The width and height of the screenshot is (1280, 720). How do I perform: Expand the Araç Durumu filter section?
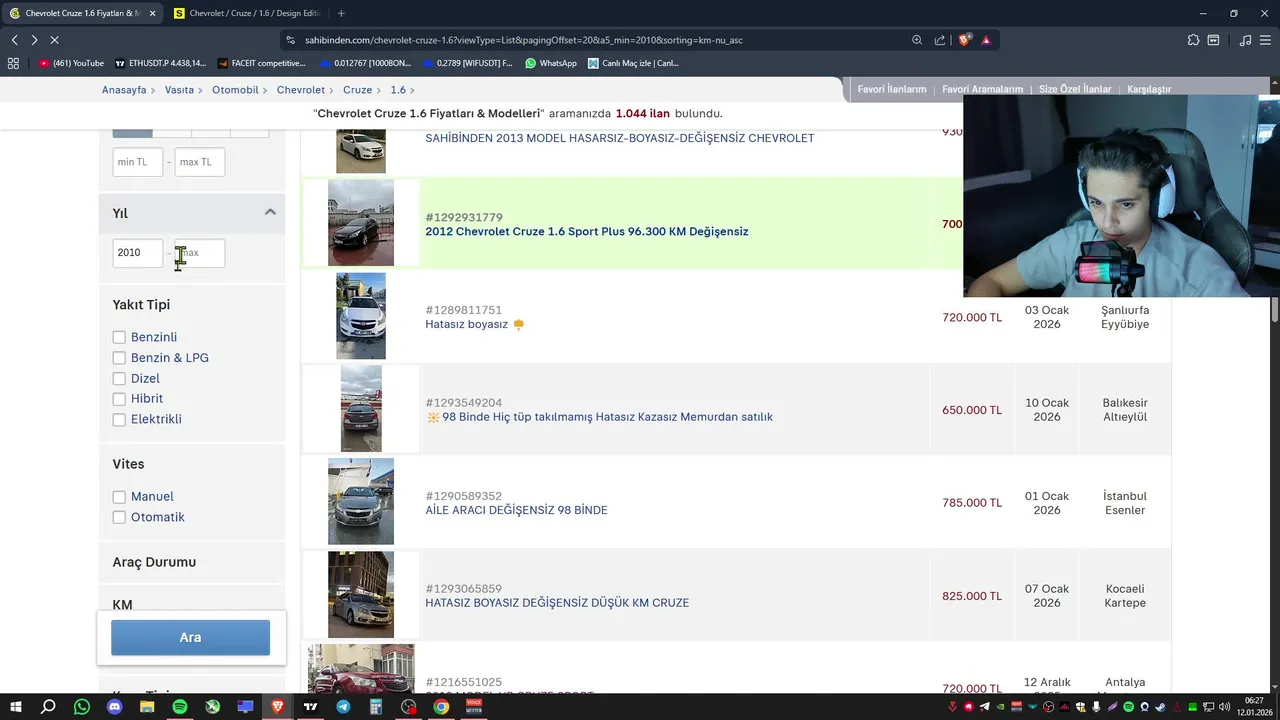tap(192, 562)
